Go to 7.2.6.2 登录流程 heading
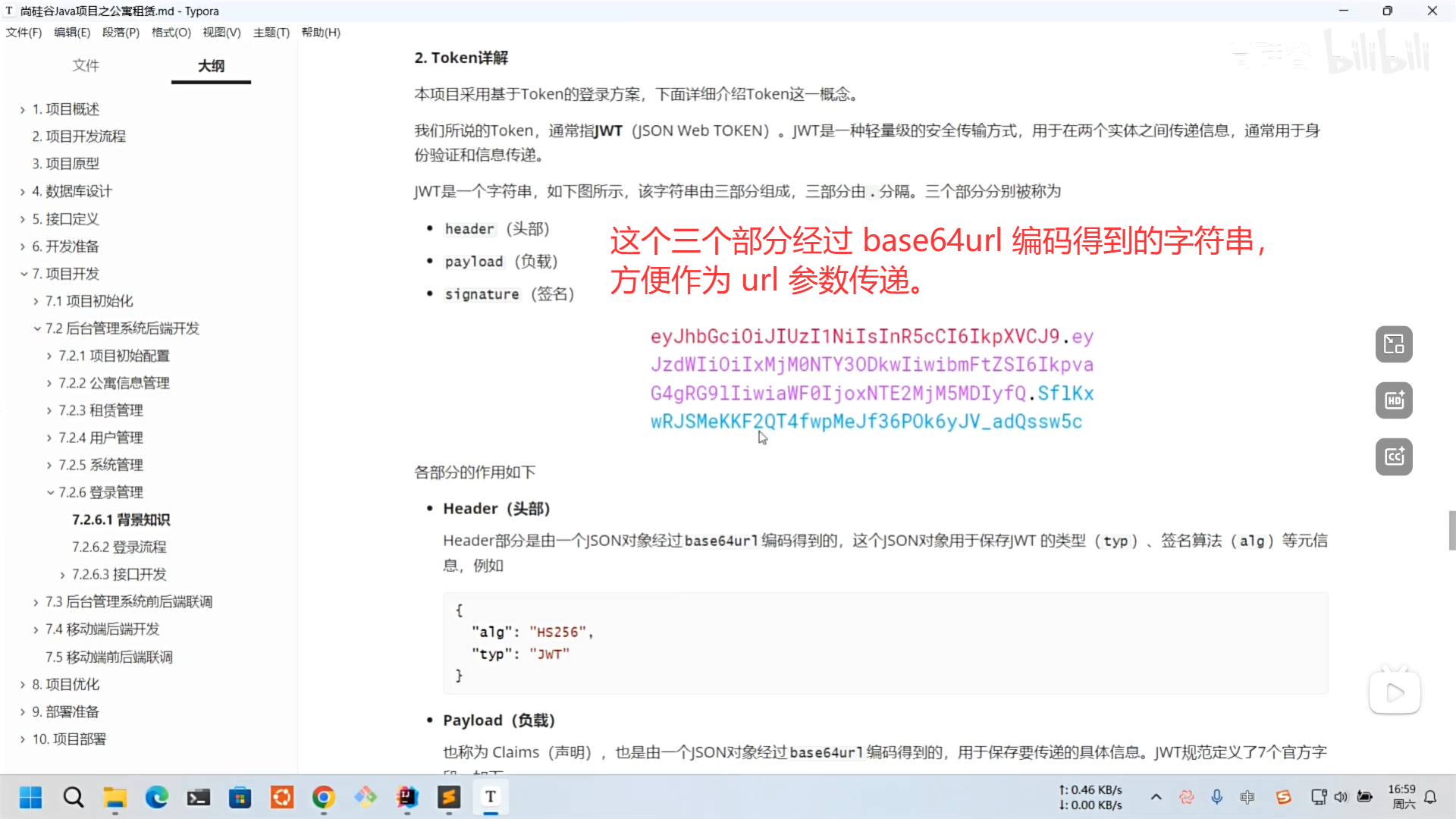Screen dimensions: 1456x819 119,547
